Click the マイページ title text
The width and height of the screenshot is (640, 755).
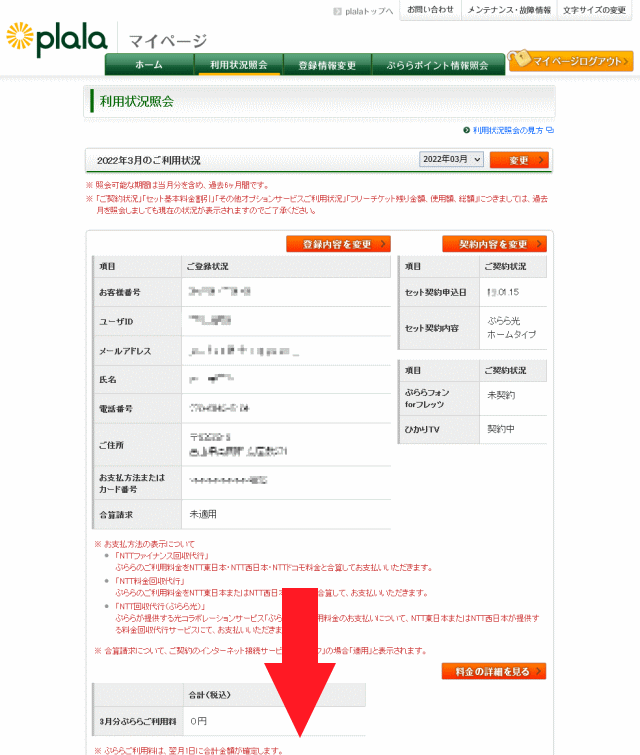tap(168, 41)
